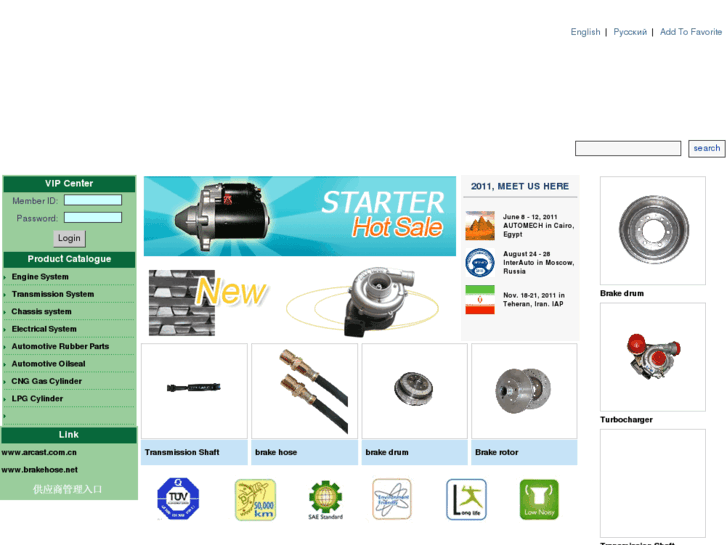727x545 pixels.
Task: Click the 2011, MEET US HERE heading
Action: tap(520, 186)
